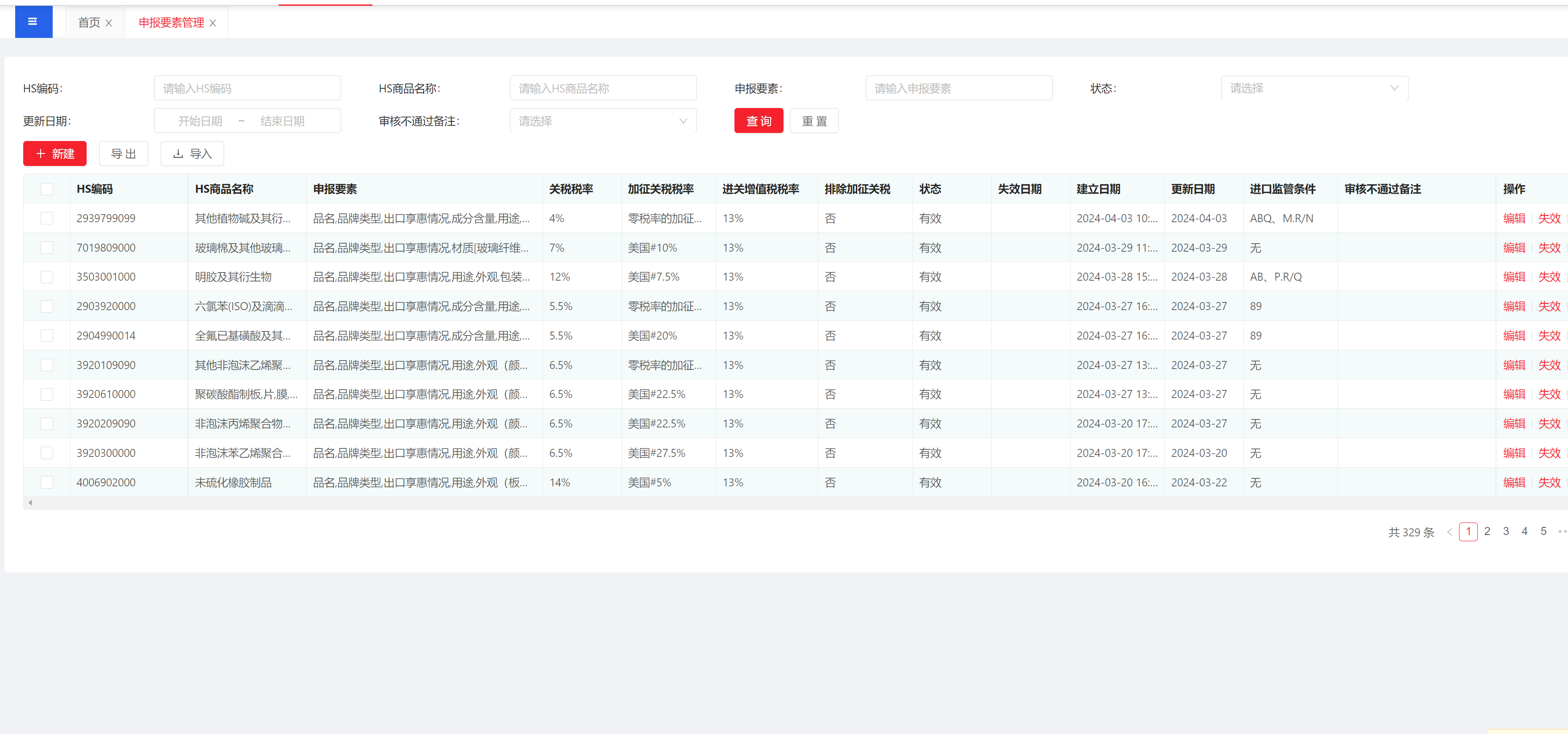The image size is (1568, 734).
Task: Click 失效 for row 3920300000
Action: pyautogui.click(x=1549, y=453)
